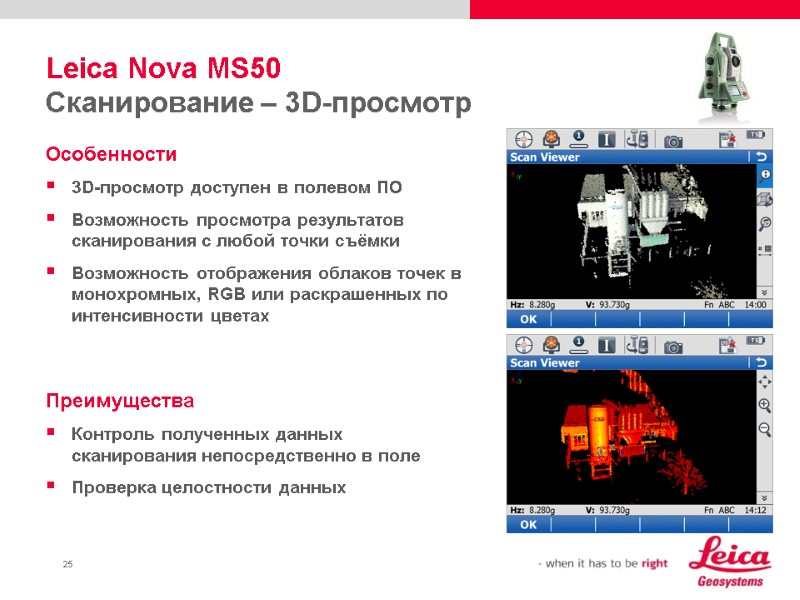Tap the crosshair aiming icon in the orange Scan Viewer
Image resolution: width=800 pixels, height=600 pixels.
523,345
